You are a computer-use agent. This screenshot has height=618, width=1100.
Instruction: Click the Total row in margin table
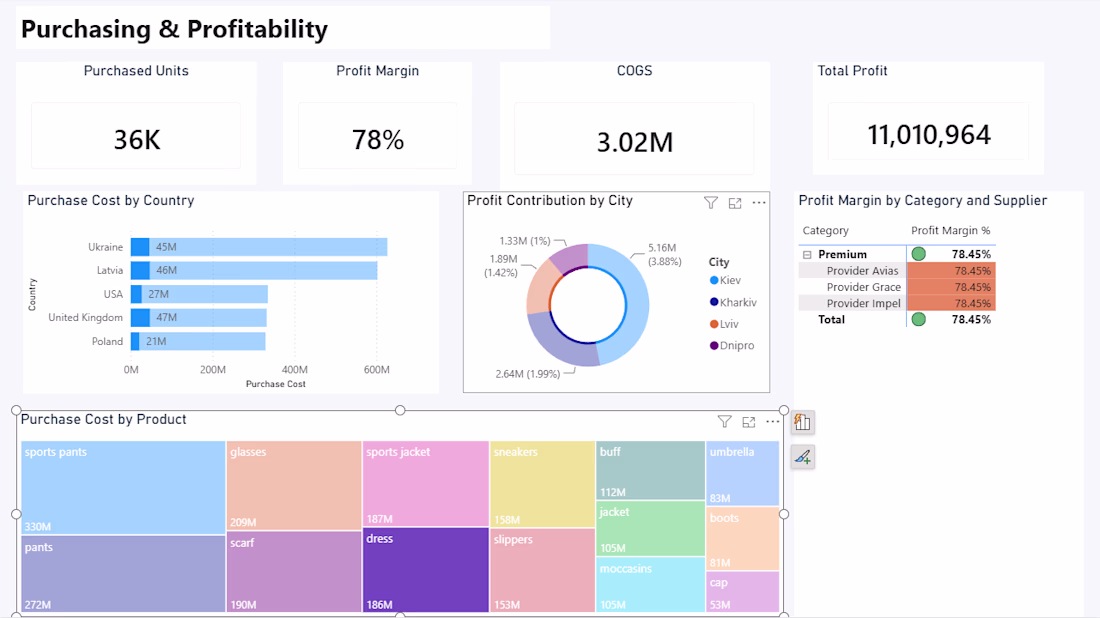[897, 319]
